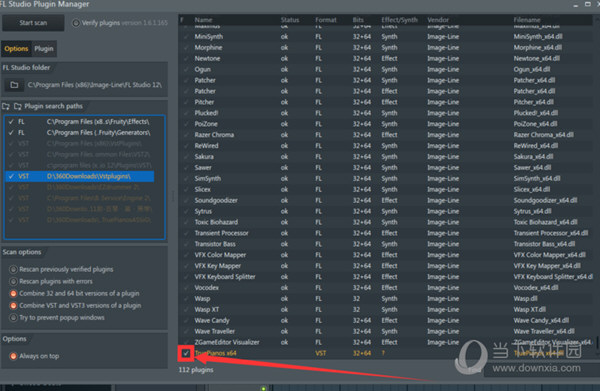Open the FL Studio folder browse icon
This screenshot has width=600, height=391.
tap(14, 85)
